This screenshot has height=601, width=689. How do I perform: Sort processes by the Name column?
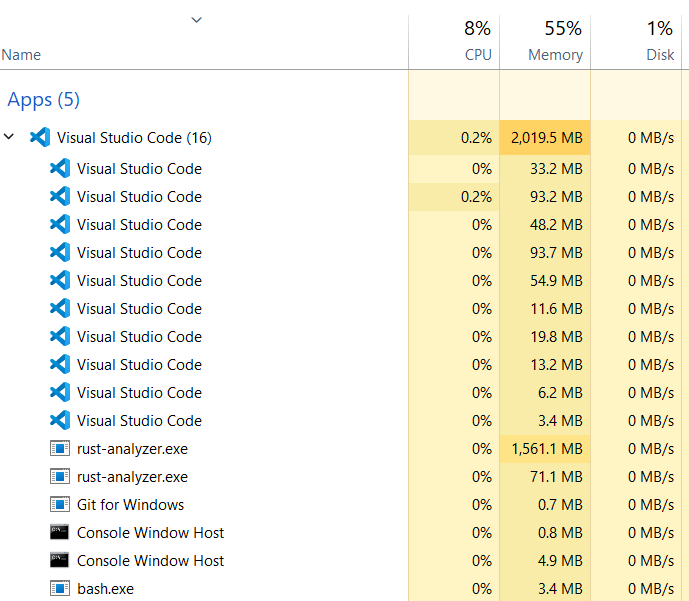[x=21, y=55]
